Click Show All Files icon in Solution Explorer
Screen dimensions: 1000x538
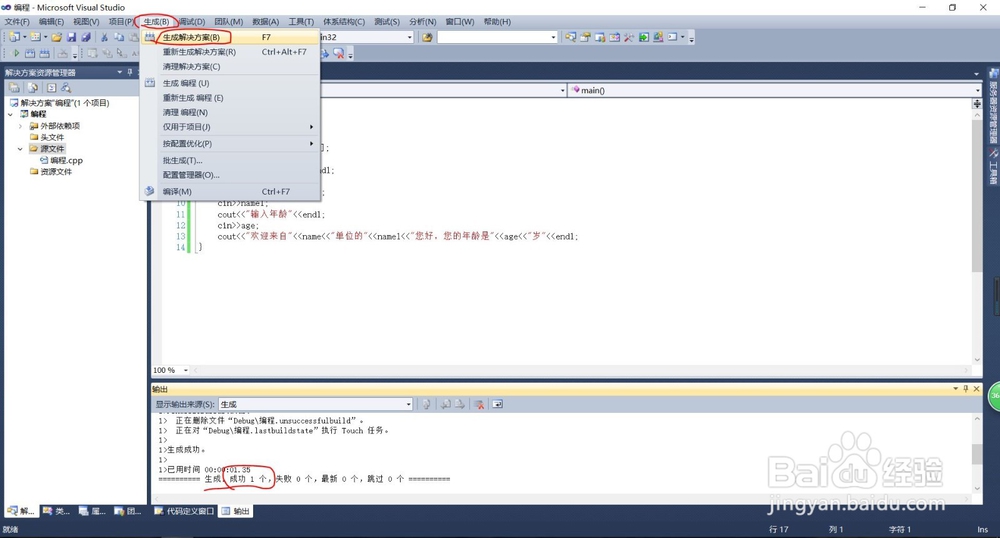33,88
